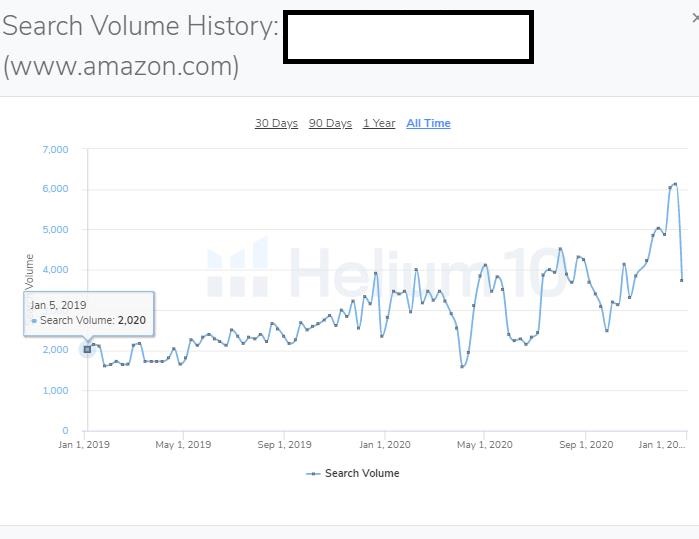
Task: Click the (www.amazon.com) subtitle text
Action: point(121,67)
